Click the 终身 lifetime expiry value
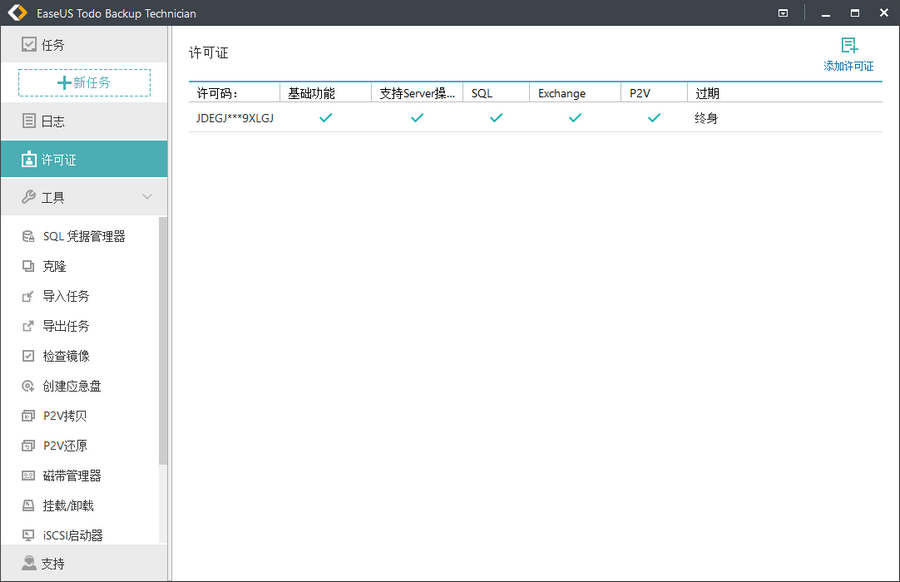Image resolution: width=900 pixels, height=582 pixels. pos(706,118)
